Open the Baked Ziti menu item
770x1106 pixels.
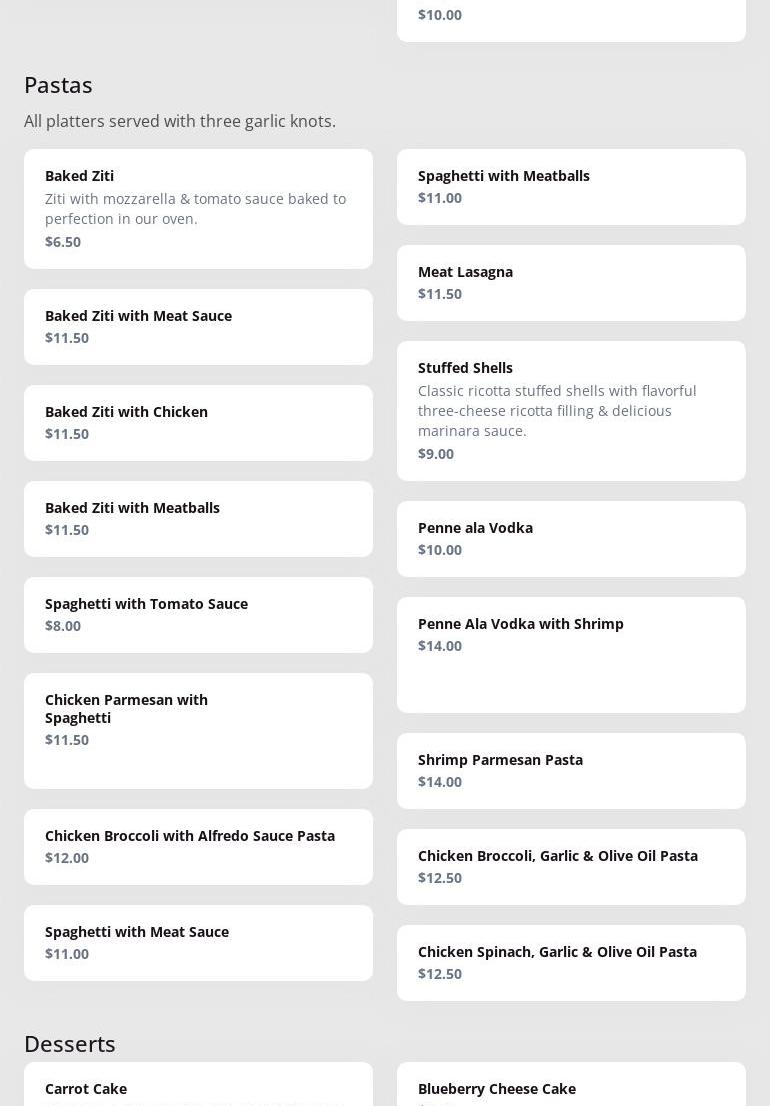click(198, 208)
